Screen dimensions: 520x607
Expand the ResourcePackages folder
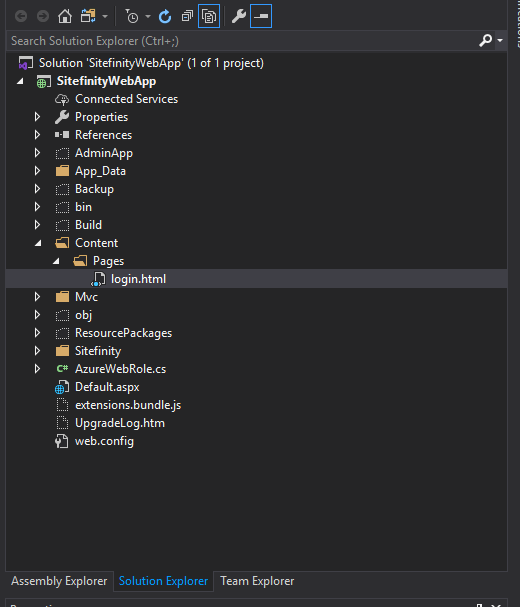(37, 333)
